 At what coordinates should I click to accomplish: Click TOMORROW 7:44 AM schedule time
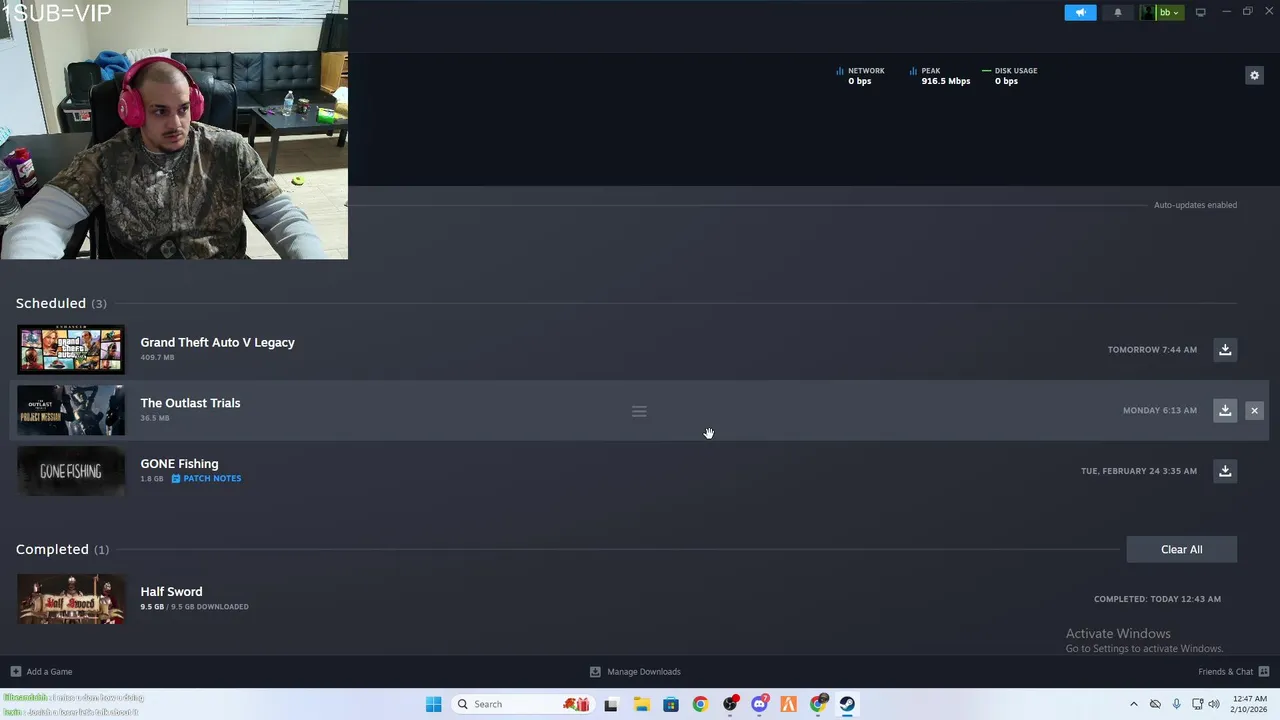coord(1152,350)
